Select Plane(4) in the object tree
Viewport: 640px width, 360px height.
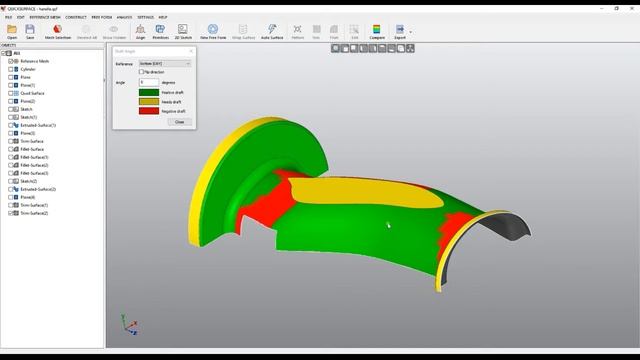(28, 198)
